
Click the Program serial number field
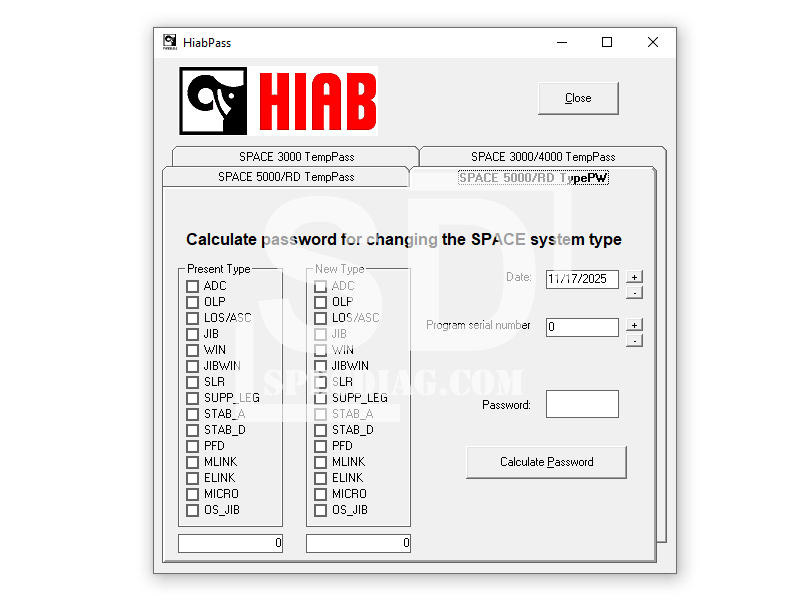(x=582, y=327)
